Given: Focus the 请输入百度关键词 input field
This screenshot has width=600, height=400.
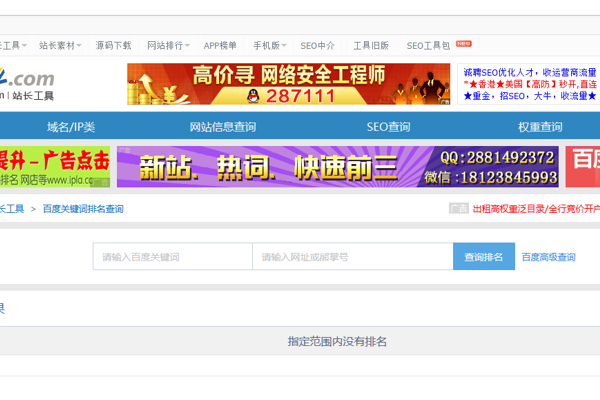Looking at the screenshot, I should [173, 256].
